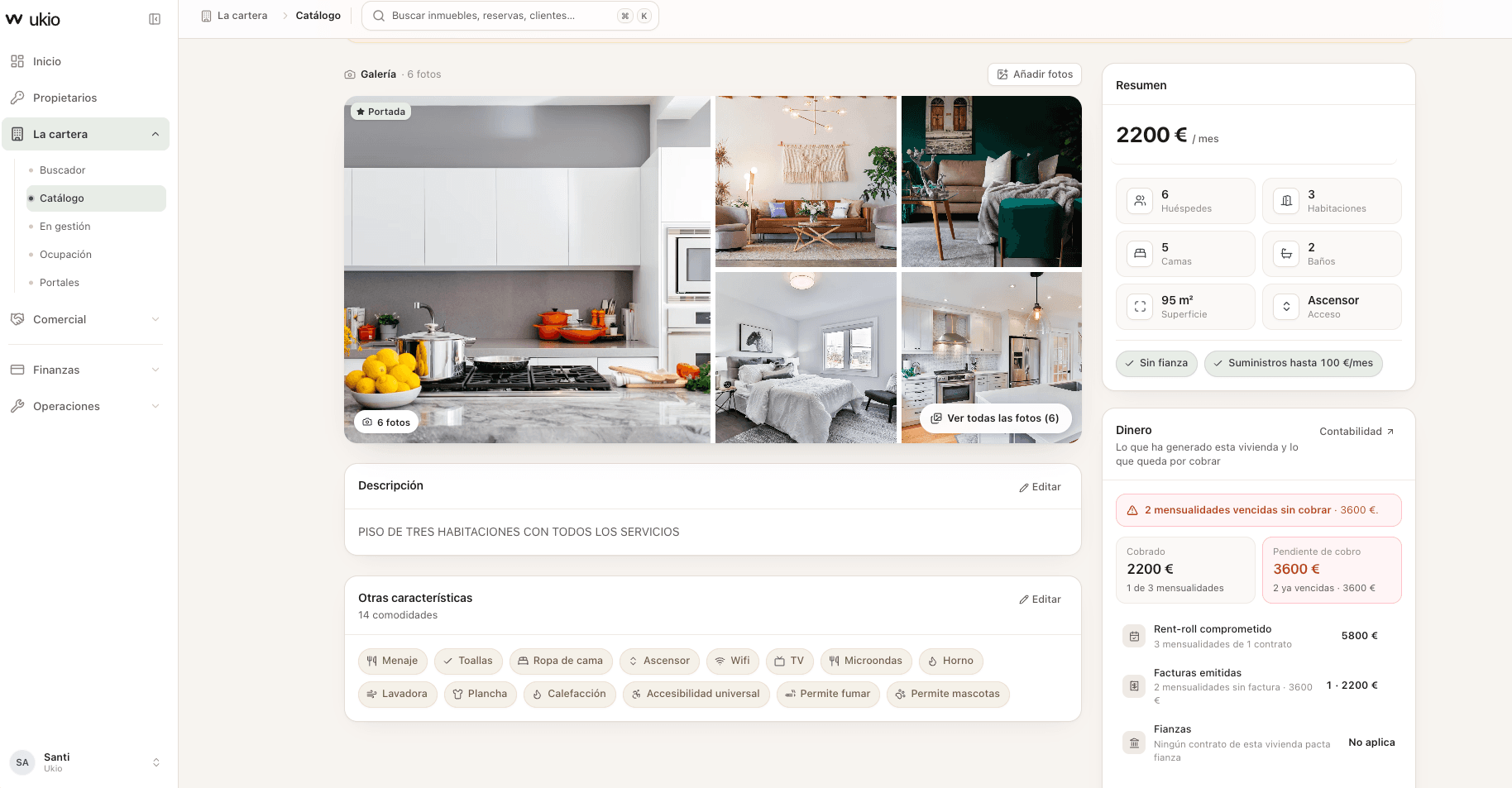The image size is (1512, 788).
Task: Click the Rent-roll comprometido calendar icon
Action: [x=1134, y=637]
